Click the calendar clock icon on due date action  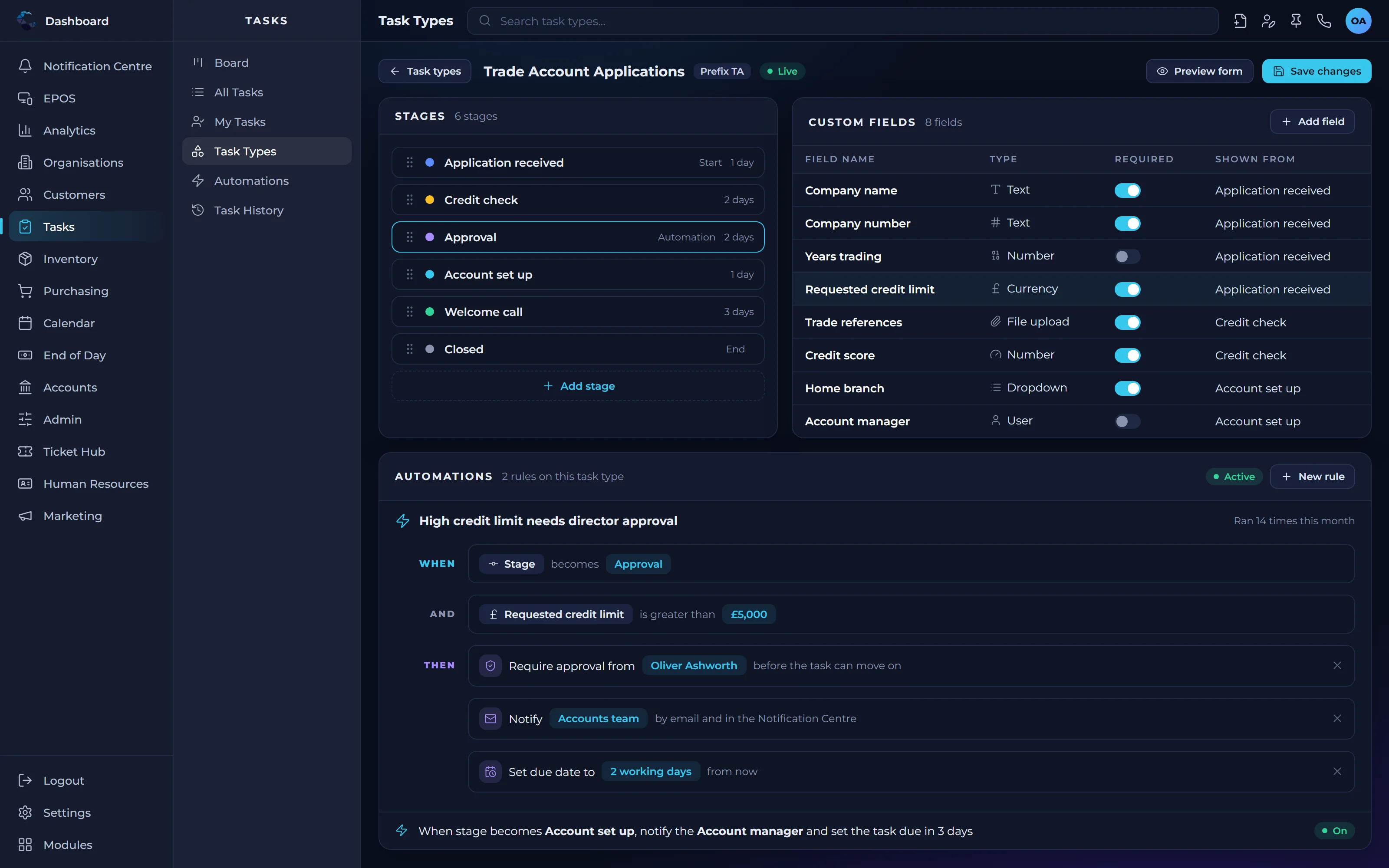[x=490, y=772]
